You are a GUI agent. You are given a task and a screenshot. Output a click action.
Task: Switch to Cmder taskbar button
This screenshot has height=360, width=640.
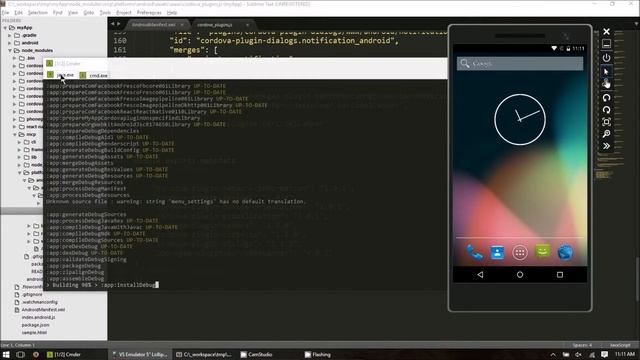[x=64, y=354]
